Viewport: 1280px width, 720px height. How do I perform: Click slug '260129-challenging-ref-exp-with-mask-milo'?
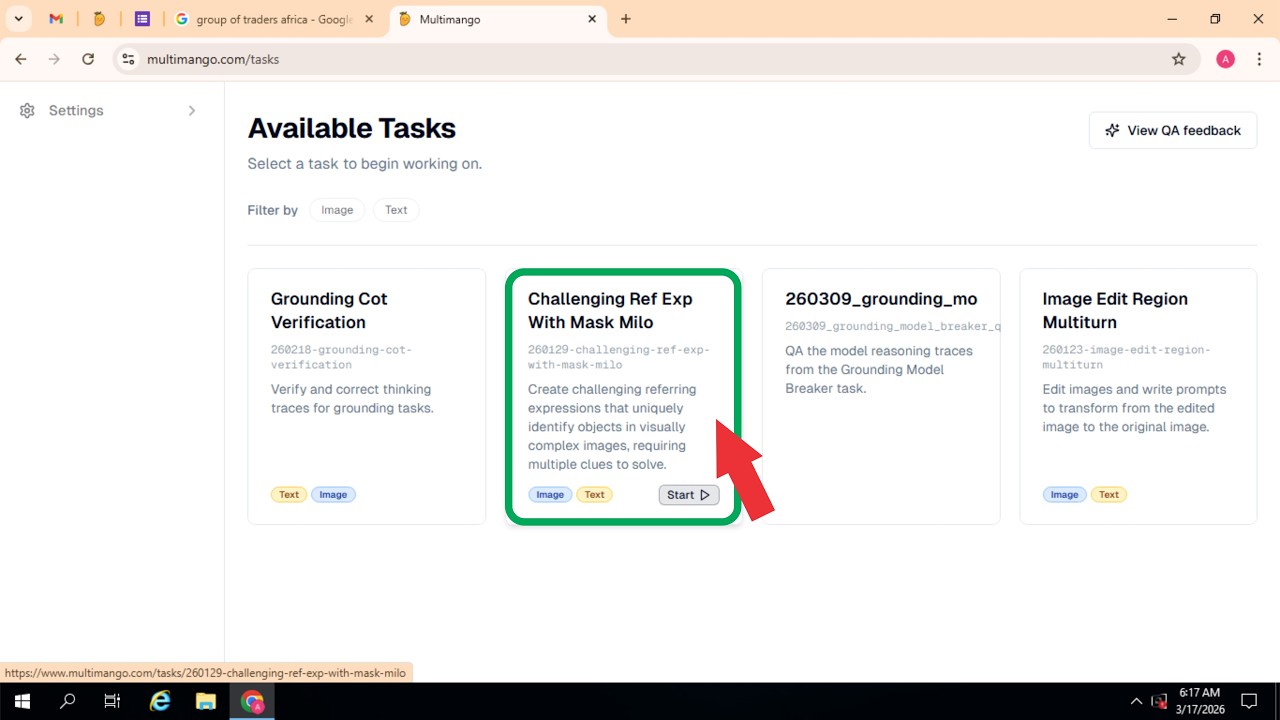pyautogui.click(x=619, y=357)
